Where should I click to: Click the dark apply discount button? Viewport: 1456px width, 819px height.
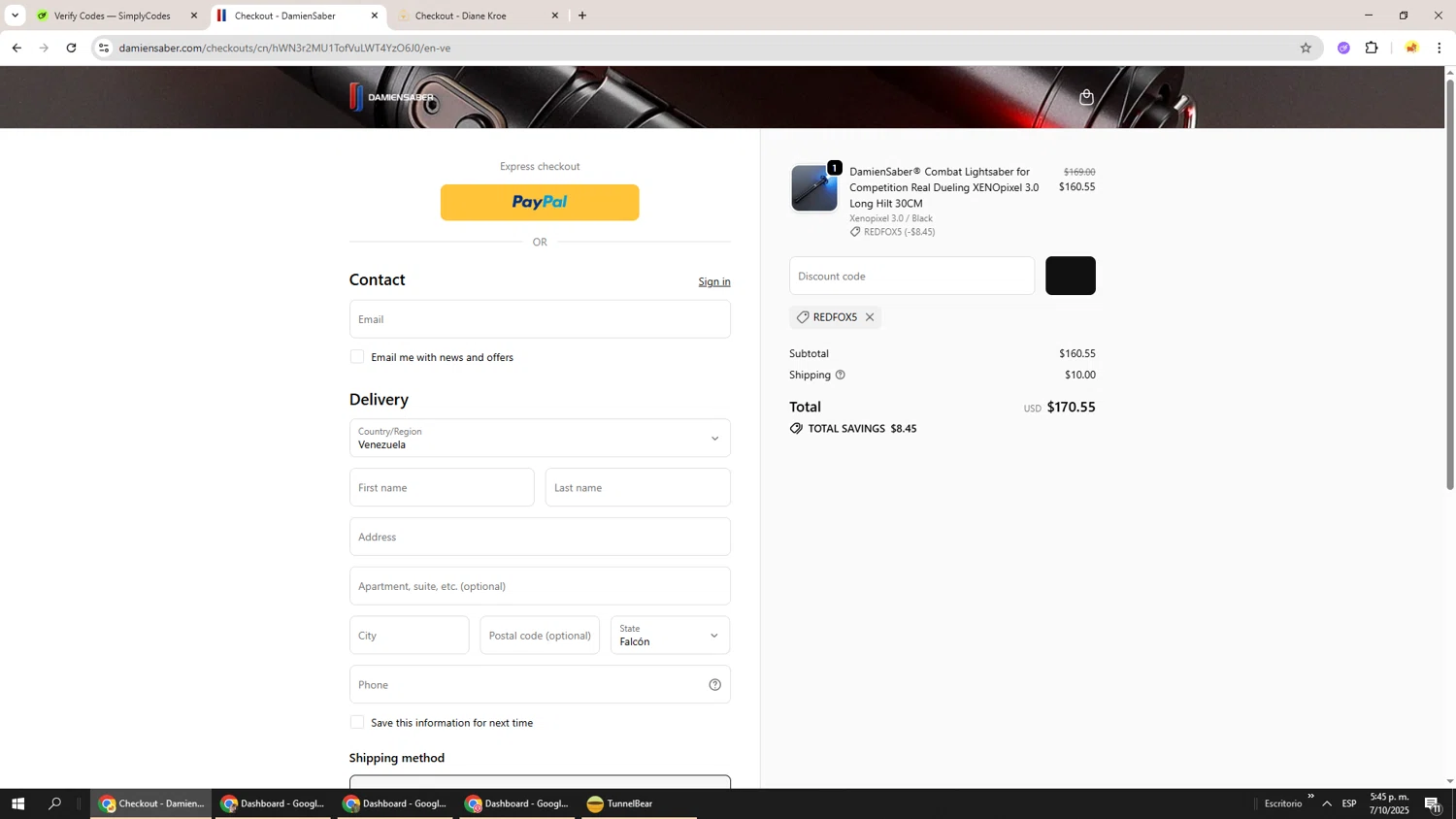coord(1071,276)
